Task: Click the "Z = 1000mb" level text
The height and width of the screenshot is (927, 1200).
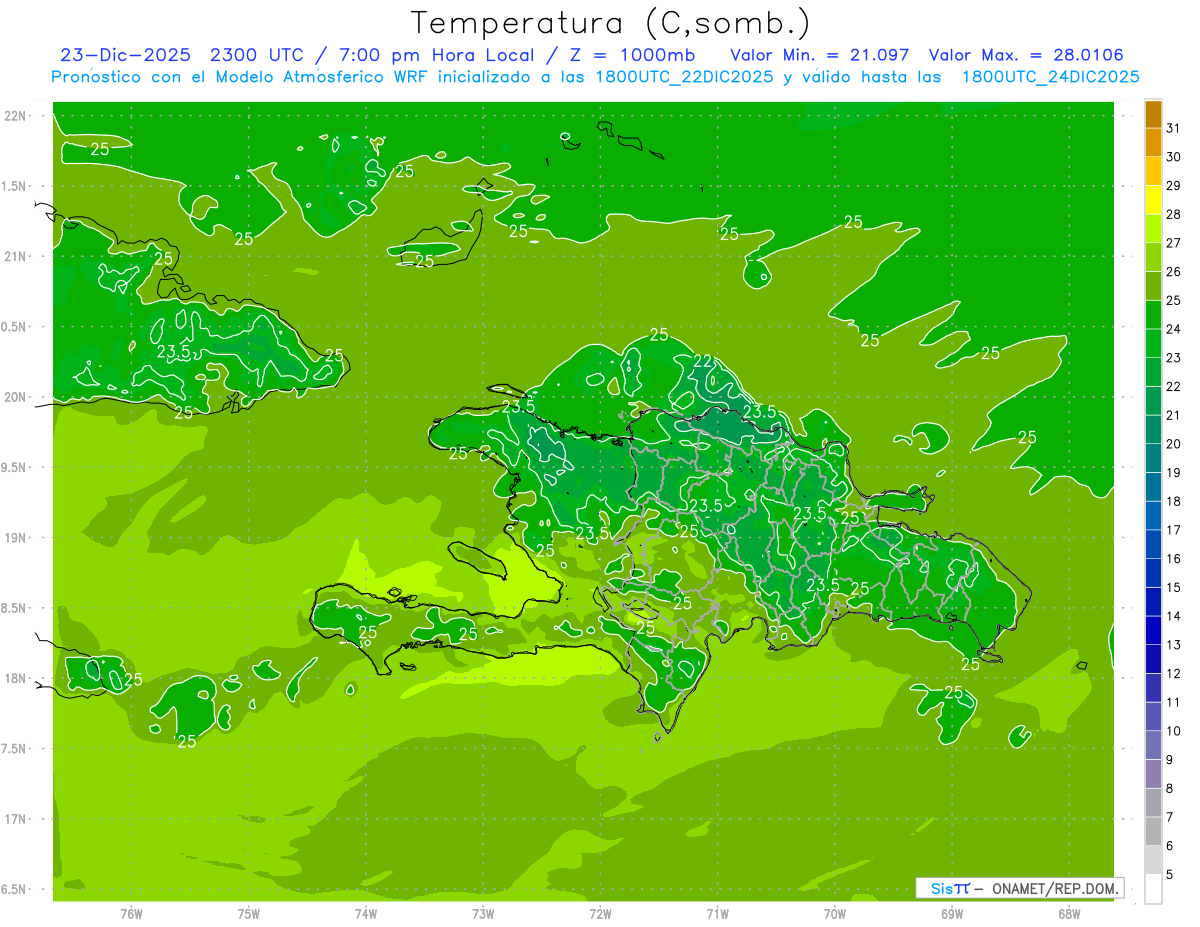Action: (x=633, y=55)
